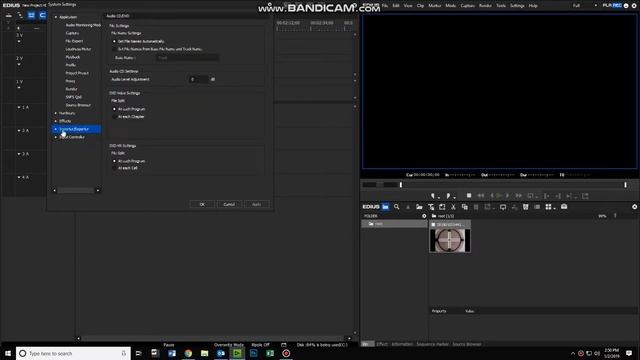Stop playback with the square Stop button
Image resolution: width=640 pixels, height=360 pixels.
pos(469,196)
